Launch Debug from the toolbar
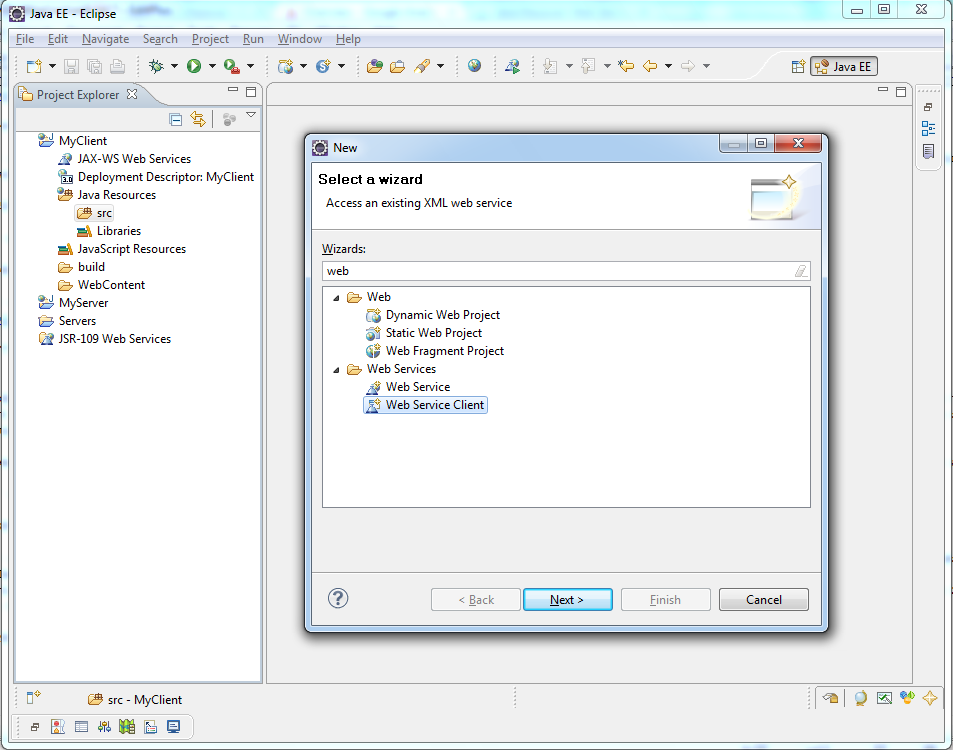The width and height of the screenshot is (953, 750). (x=157, y=66)
